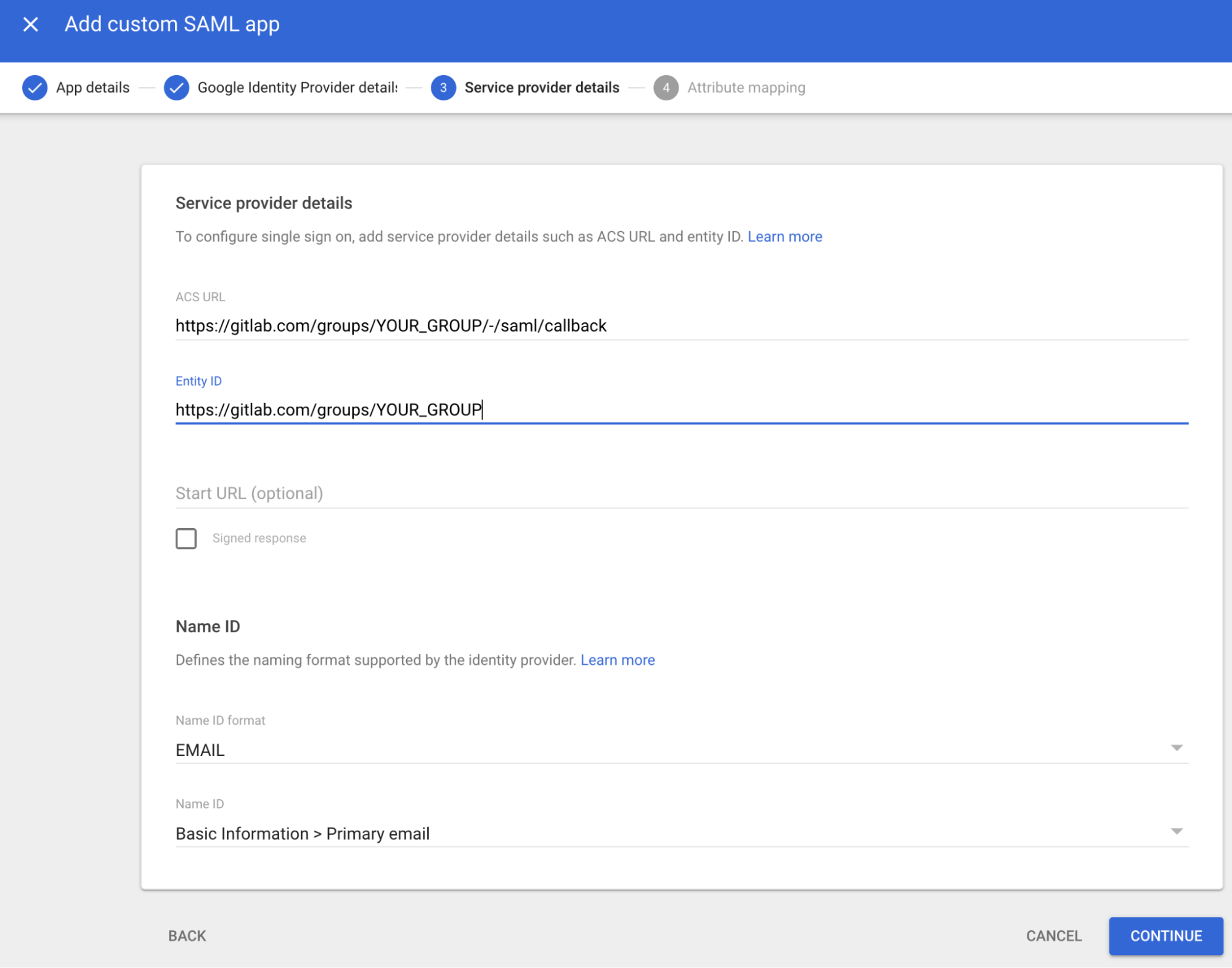Viewport: 1232px width, 968px height.
Task: Open Learn more for Name ID naming format
Action: [x=618, y=660]
